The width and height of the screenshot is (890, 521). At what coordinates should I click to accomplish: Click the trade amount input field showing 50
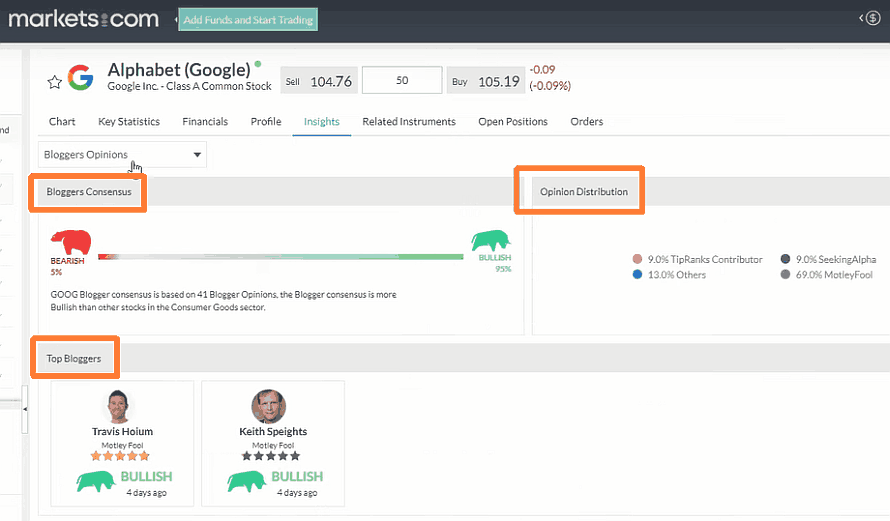click(402, 80)
